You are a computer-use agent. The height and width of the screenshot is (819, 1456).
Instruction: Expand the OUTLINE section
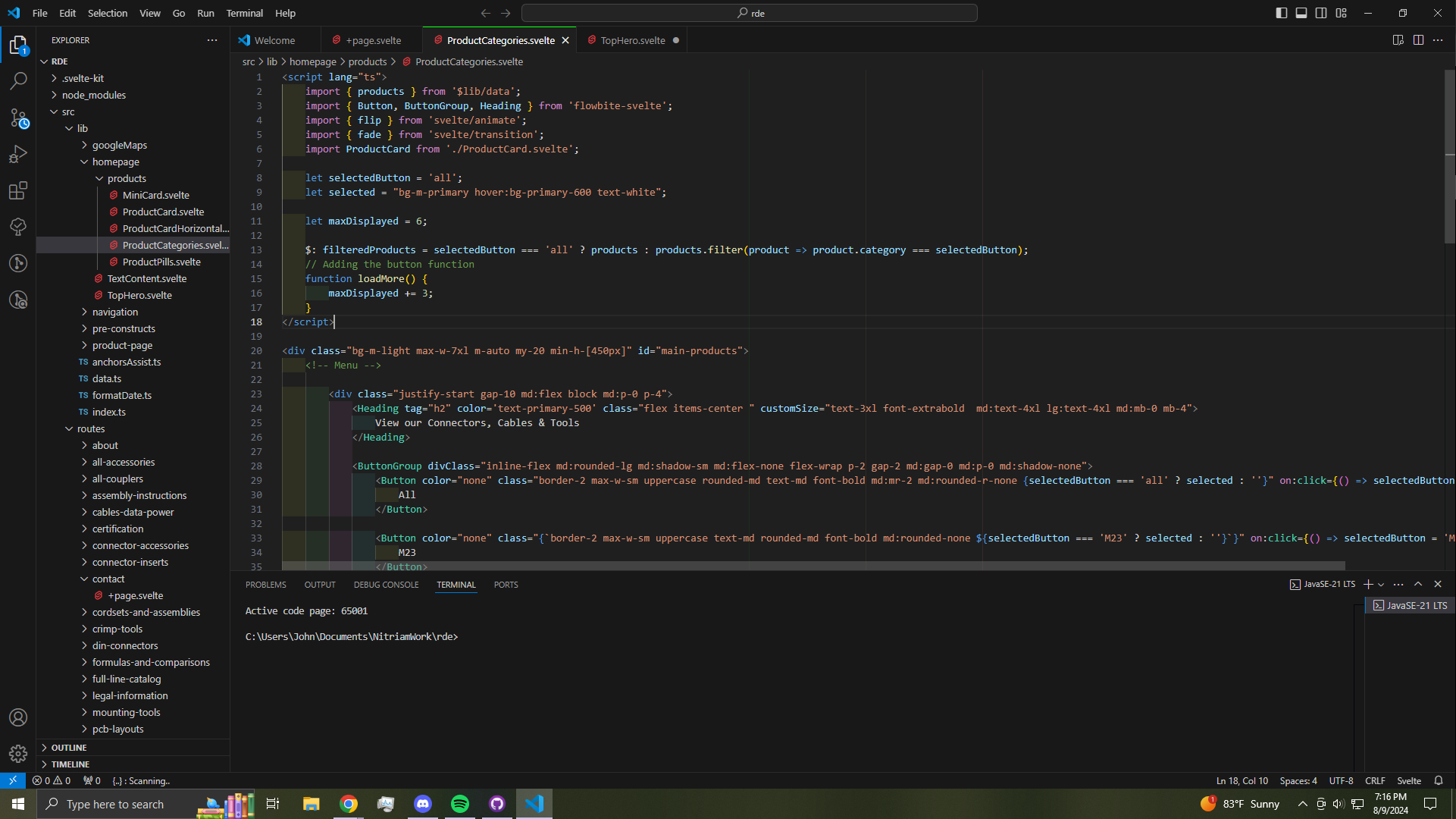pos(133,748)
